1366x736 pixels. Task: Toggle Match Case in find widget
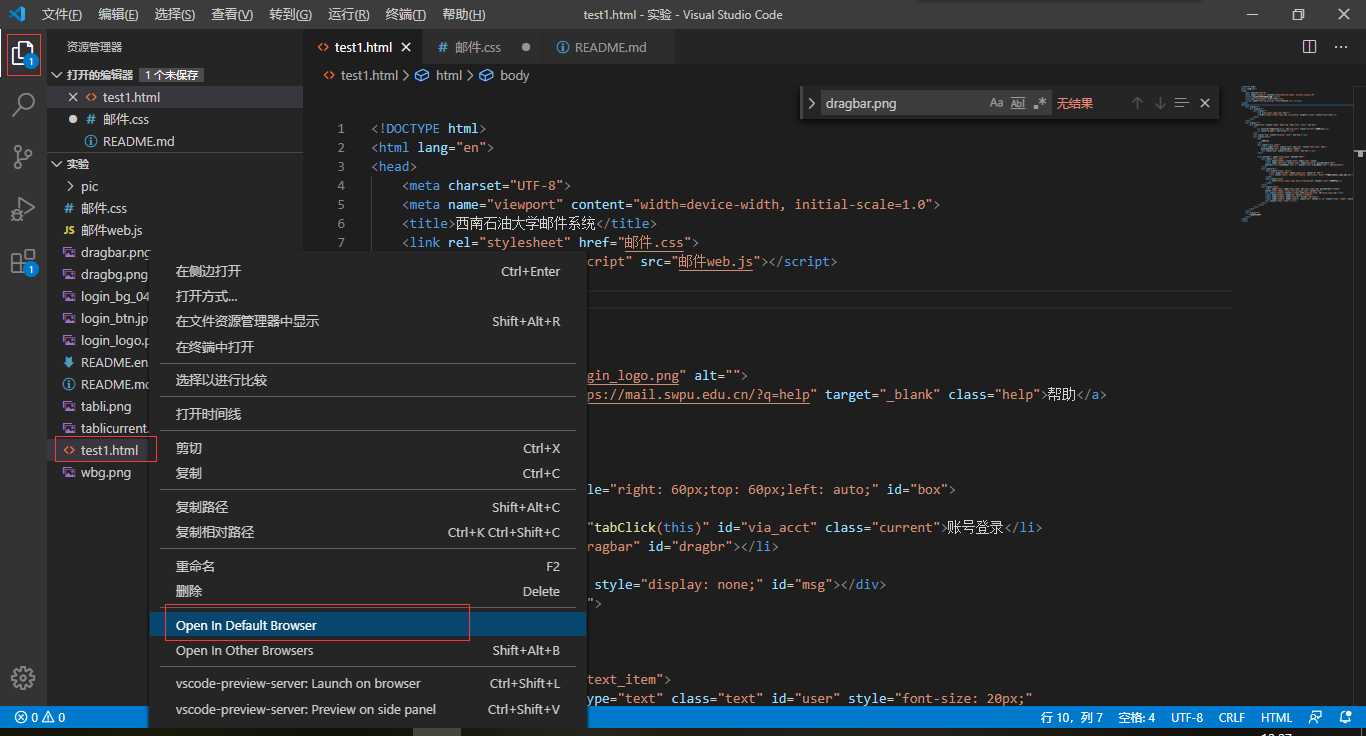click(996, 103)
